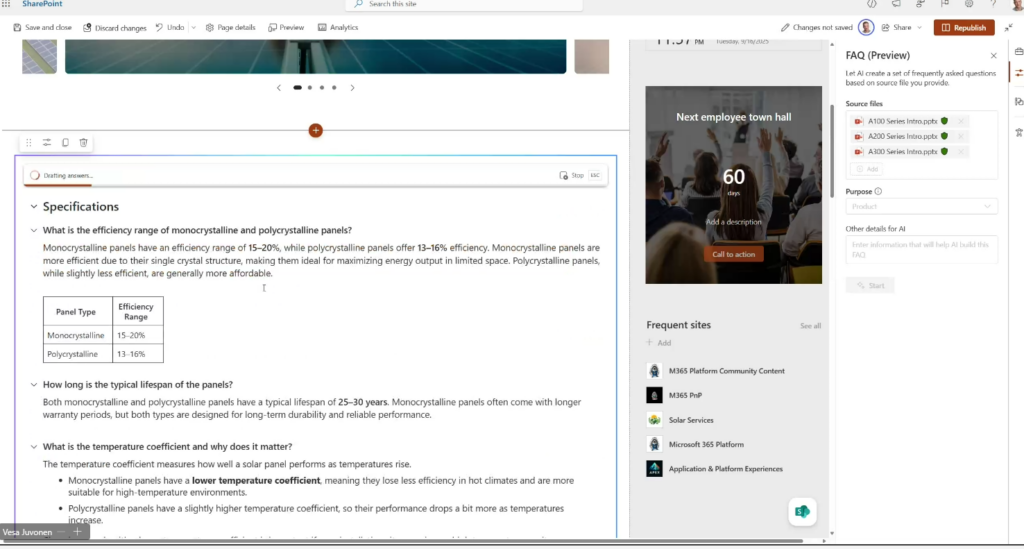The image size is (1024, 549).
Task: Click the Other details for AI field
Action: 921,249
